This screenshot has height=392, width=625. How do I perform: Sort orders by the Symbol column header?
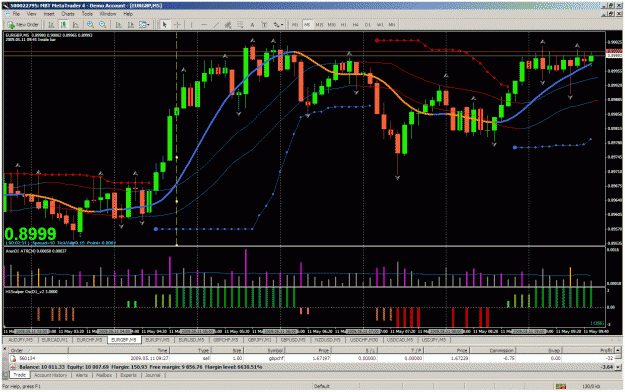265,350
